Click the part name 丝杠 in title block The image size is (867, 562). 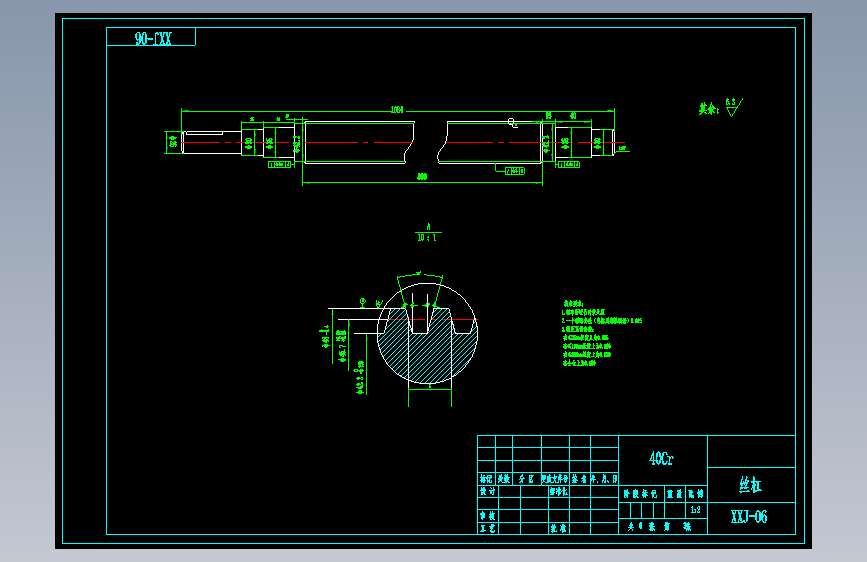(750, 485)
